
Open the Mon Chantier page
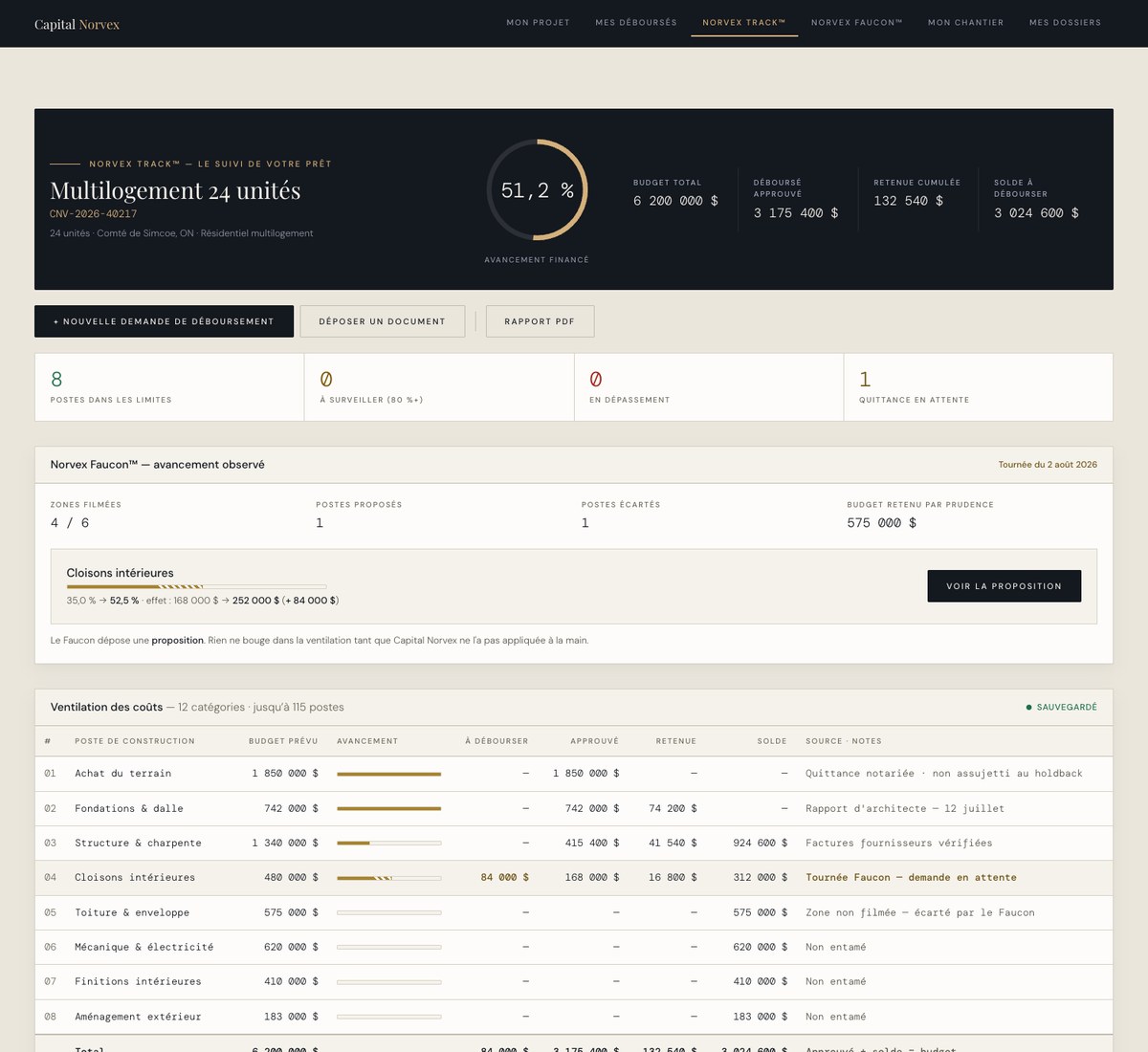click(x=966, y=22)
